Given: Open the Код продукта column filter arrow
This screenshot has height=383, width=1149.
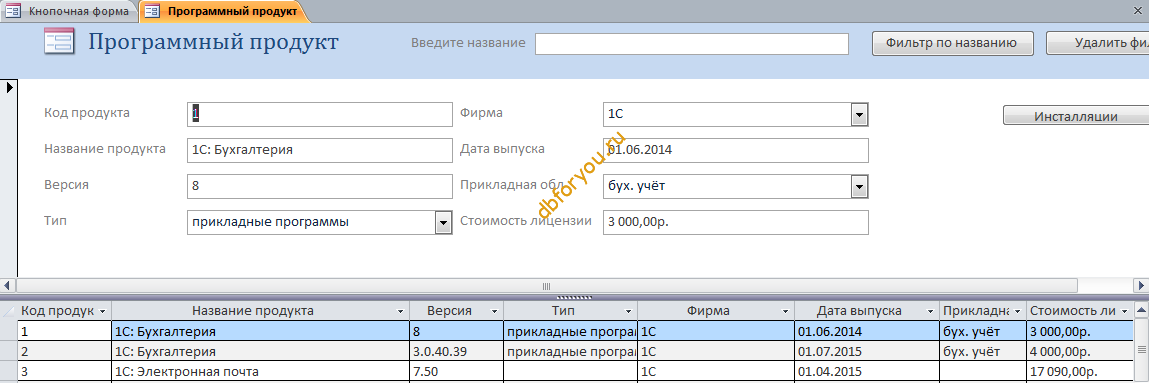Looking at the screenshot, I should [x=103, y=311].
